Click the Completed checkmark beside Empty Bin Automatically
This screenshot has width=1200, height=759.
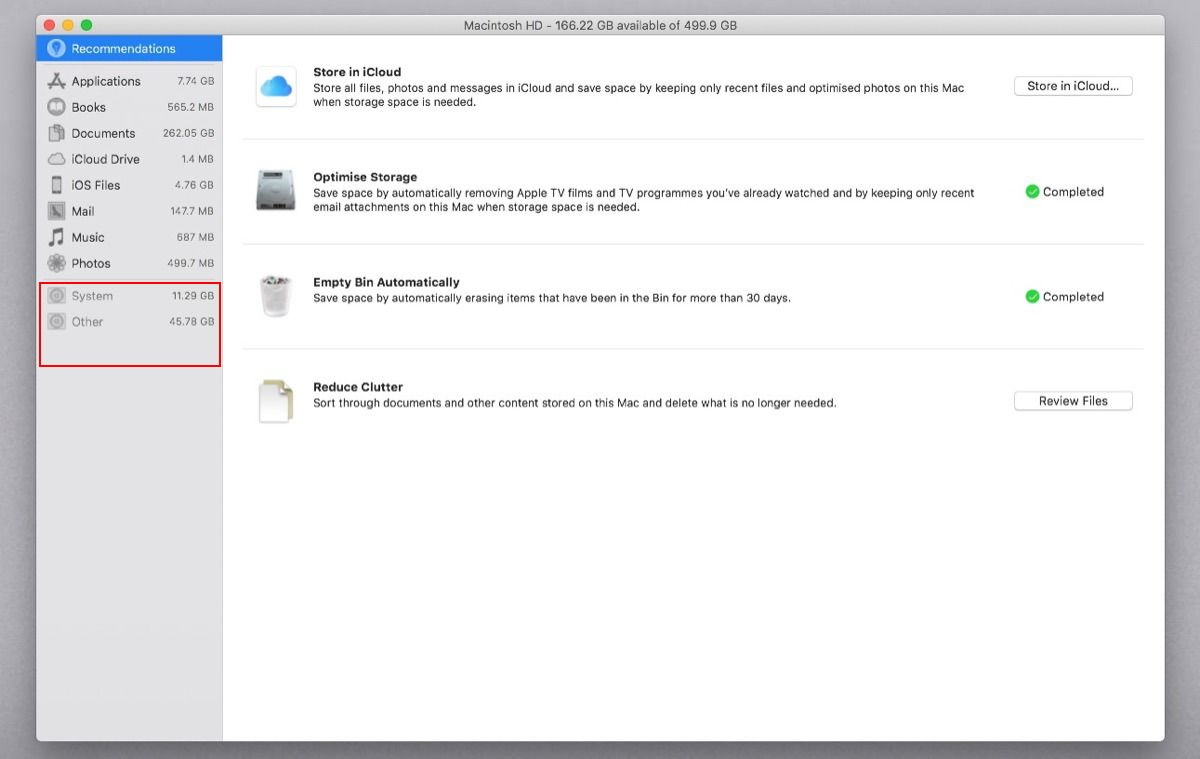[1032, 296]
